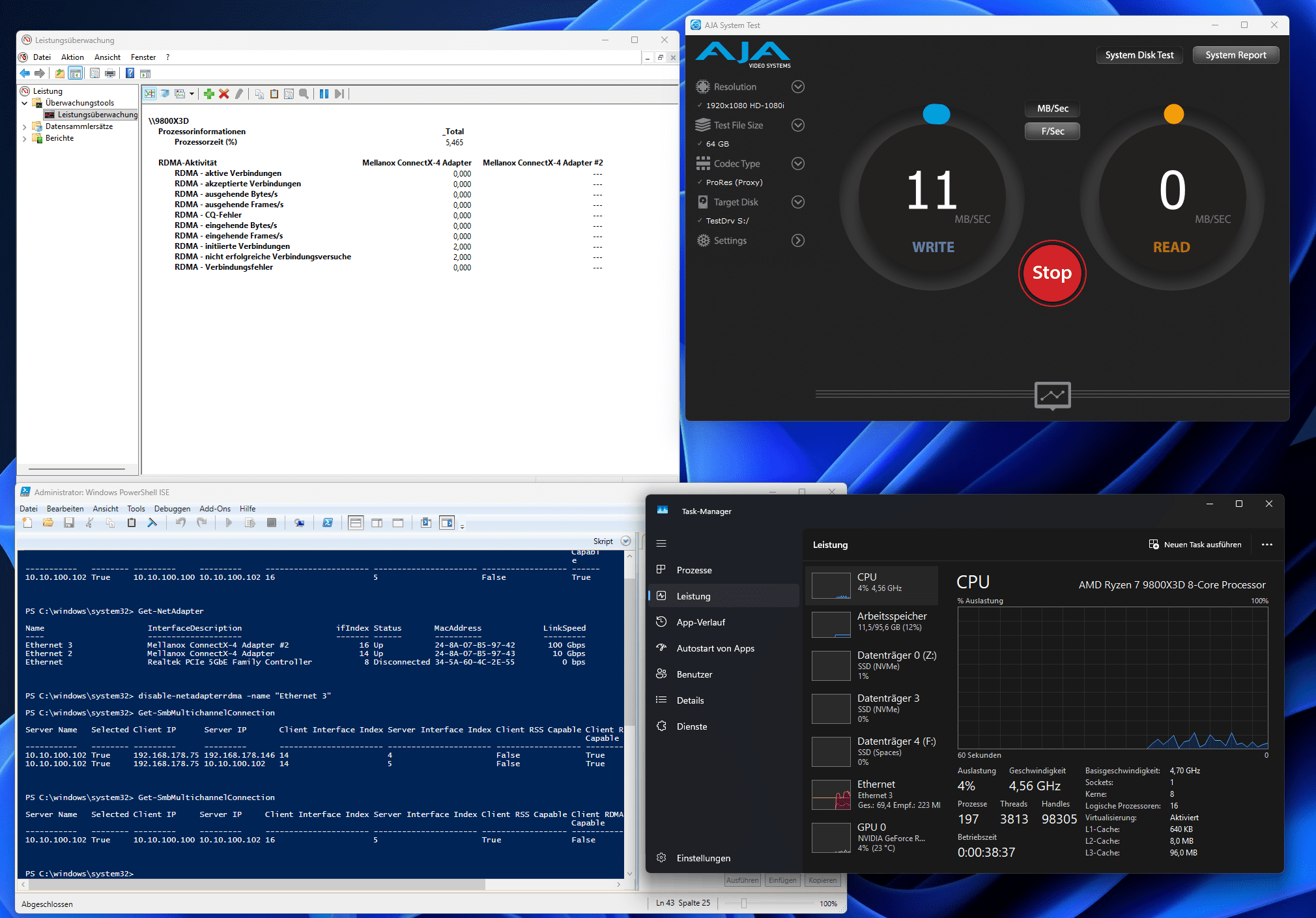Expand the Datensammlersätze tree node
1316x918 pixels.
pyautogui.click(x=25, y=127)
